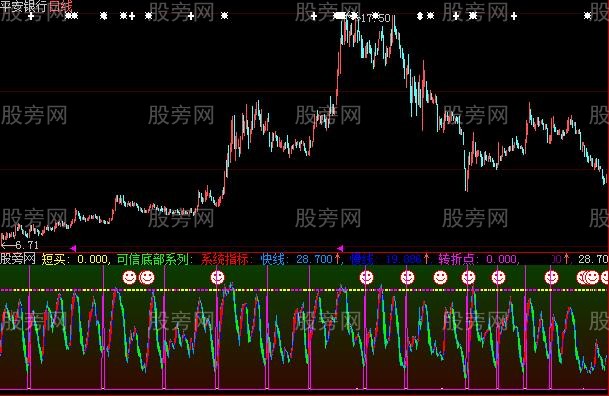Select the 转折点 0.000 readout
The image size is (609, 396).
[x=478, y=259]
